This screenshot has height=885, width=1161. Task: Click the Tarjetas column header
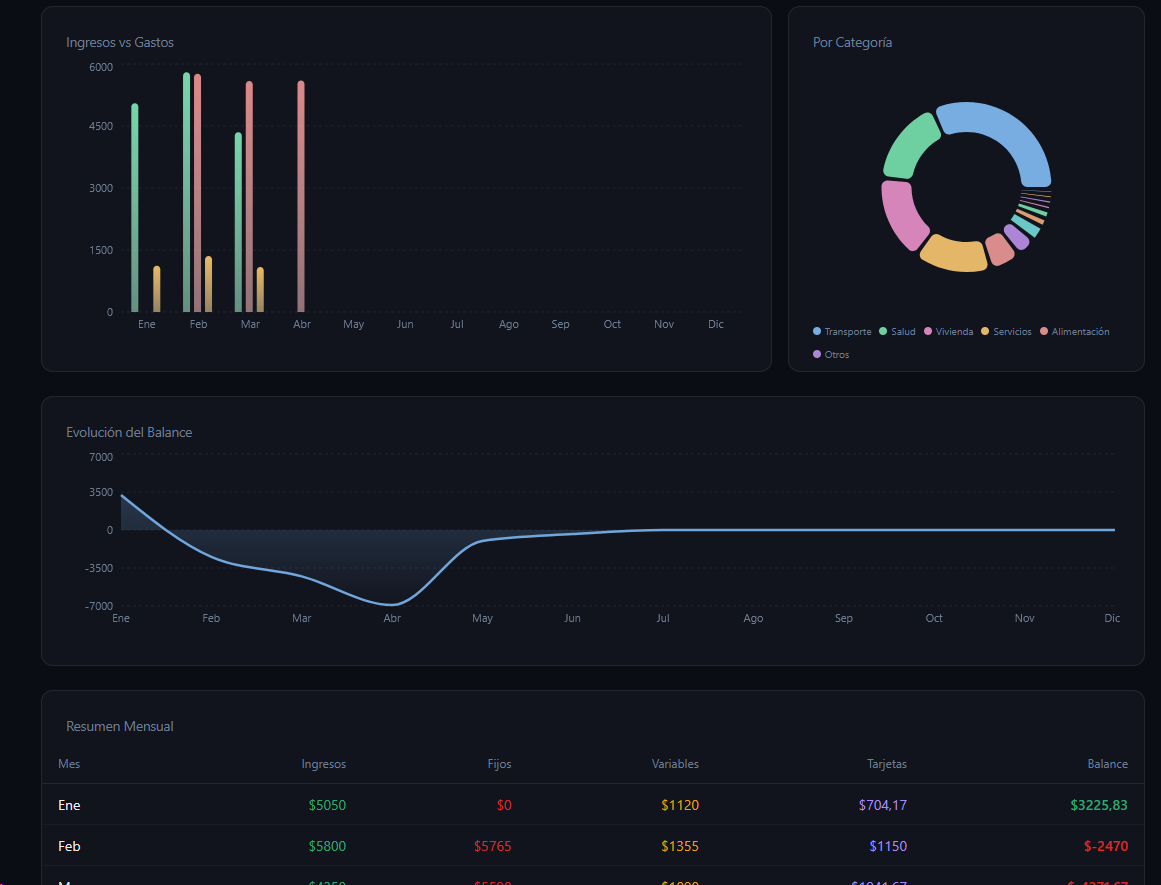887,764
